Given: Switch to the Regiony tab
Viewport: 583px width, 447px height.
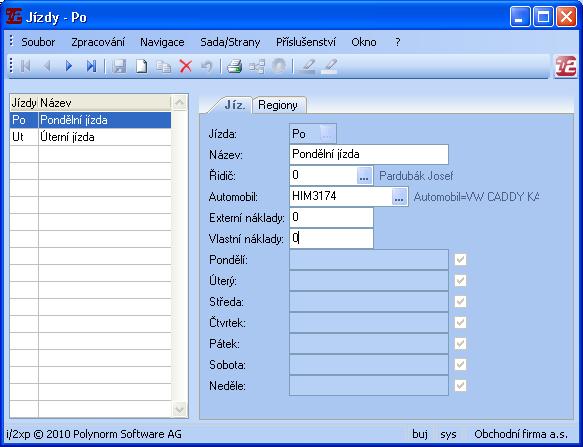Looking at the screenshot, I should [x=278, y=105].
